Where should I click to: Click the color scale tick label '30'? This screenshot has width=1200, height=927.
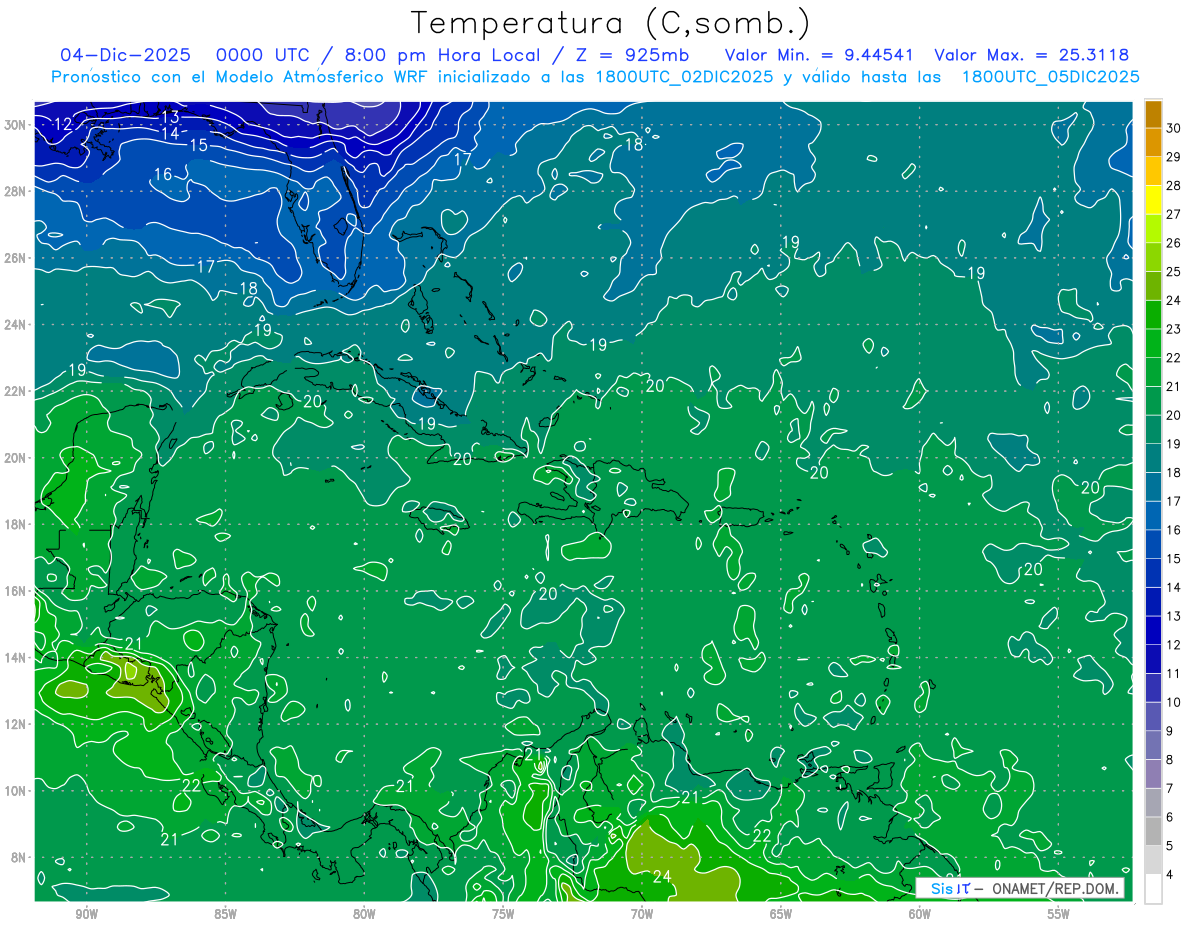coord(1174,128)
